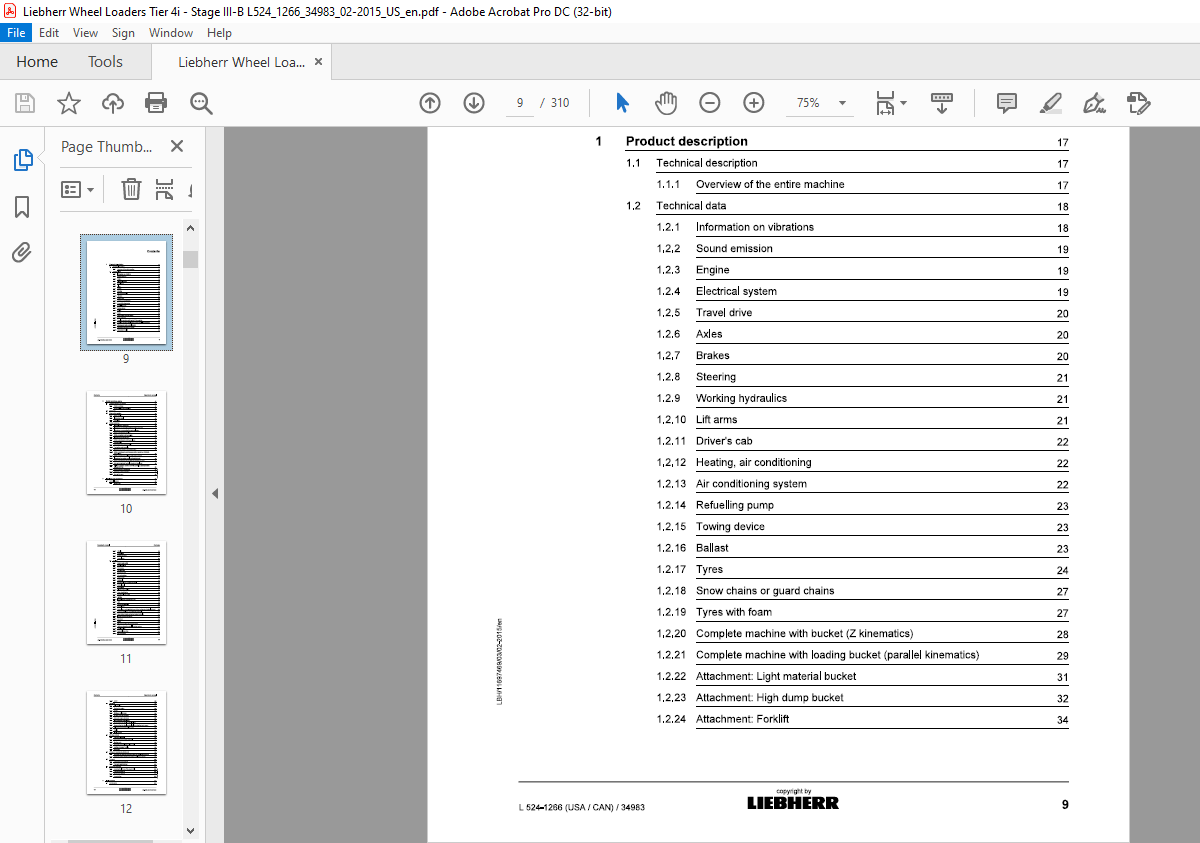Switch to the Home tab
Screen dimensions: 1200x843
37,62
